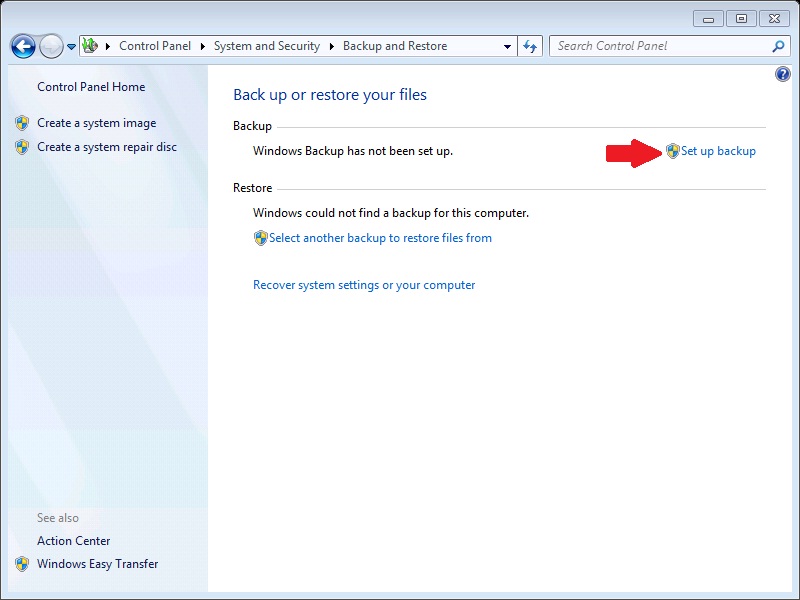Expand the arrow after System and Security
The image size is (800, 600).
(331, 46)
